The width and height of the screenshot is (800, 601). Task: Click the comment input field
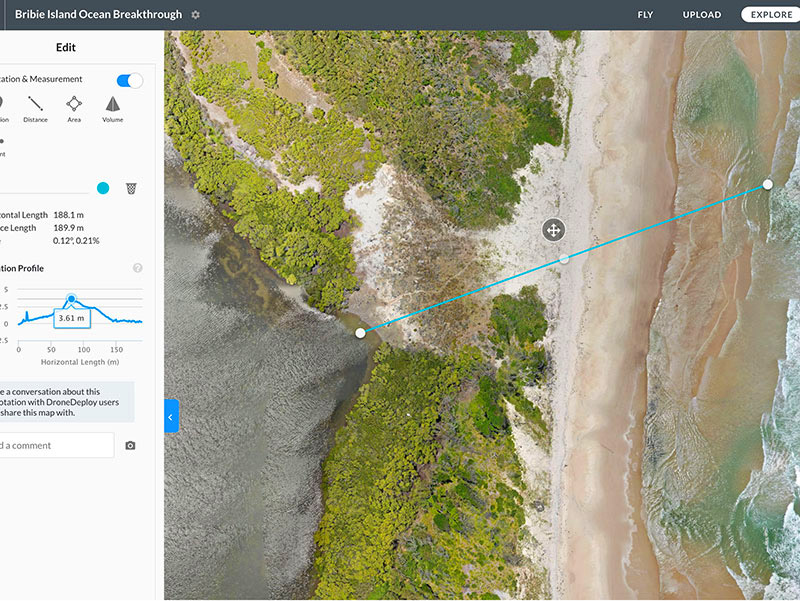tap(55, 445)
